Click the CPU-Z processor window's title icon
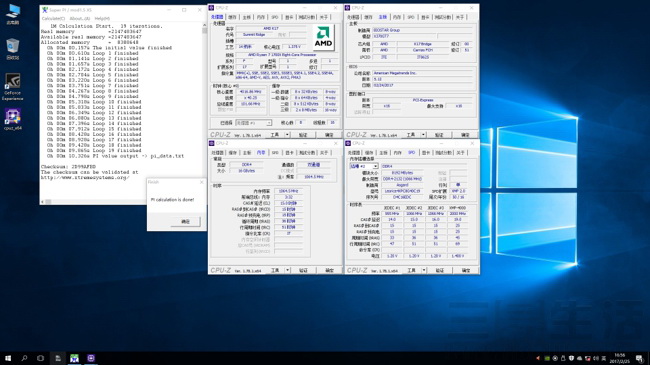The image size is (650, 365). (211, 7)
